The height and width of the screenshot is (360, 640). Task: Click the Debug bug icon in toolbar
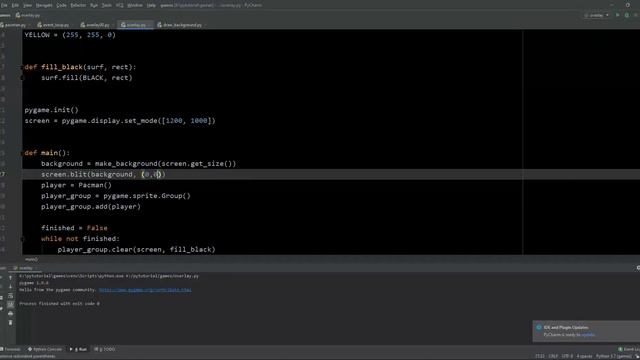627,16
